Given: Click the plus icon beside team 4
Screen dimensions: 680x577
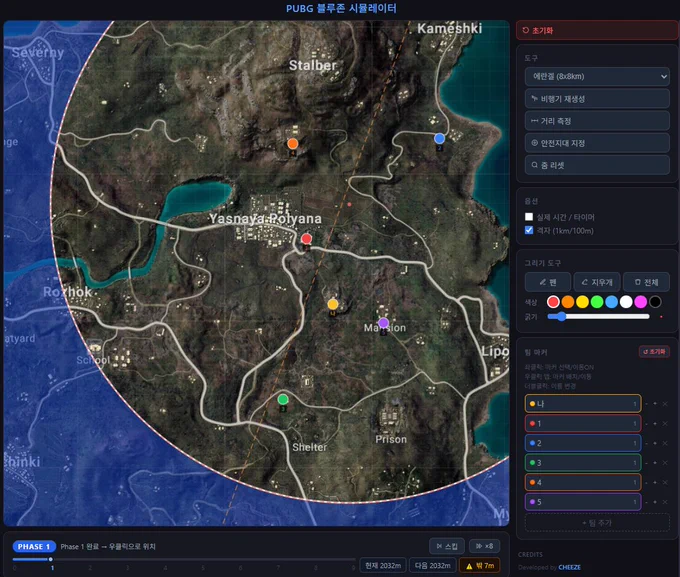Looking at the screenshot, I should click(x=655, y=482).
